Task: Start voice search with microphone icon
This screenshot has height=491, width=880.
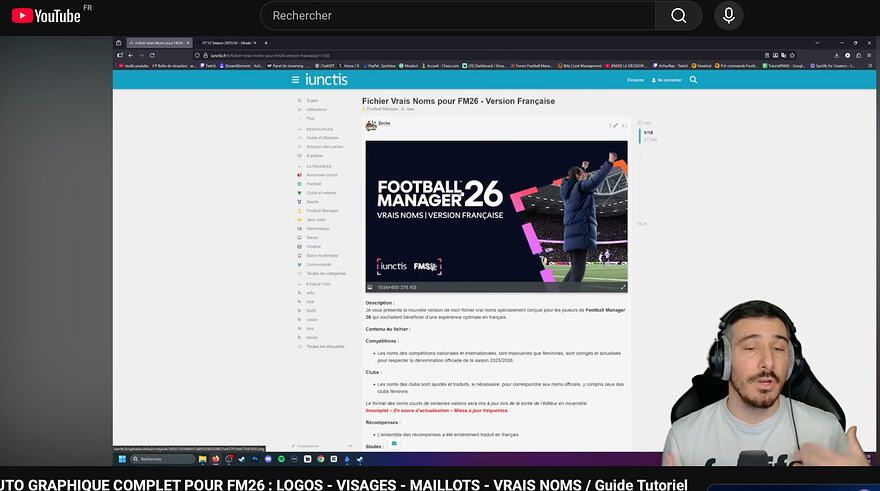Action: click(x=729, y=16)
